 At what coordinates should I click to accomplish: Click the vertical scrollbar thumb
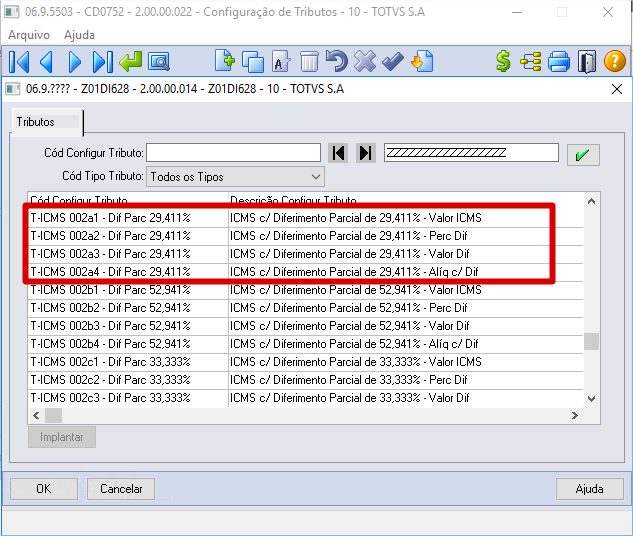(x=591, y=341)
